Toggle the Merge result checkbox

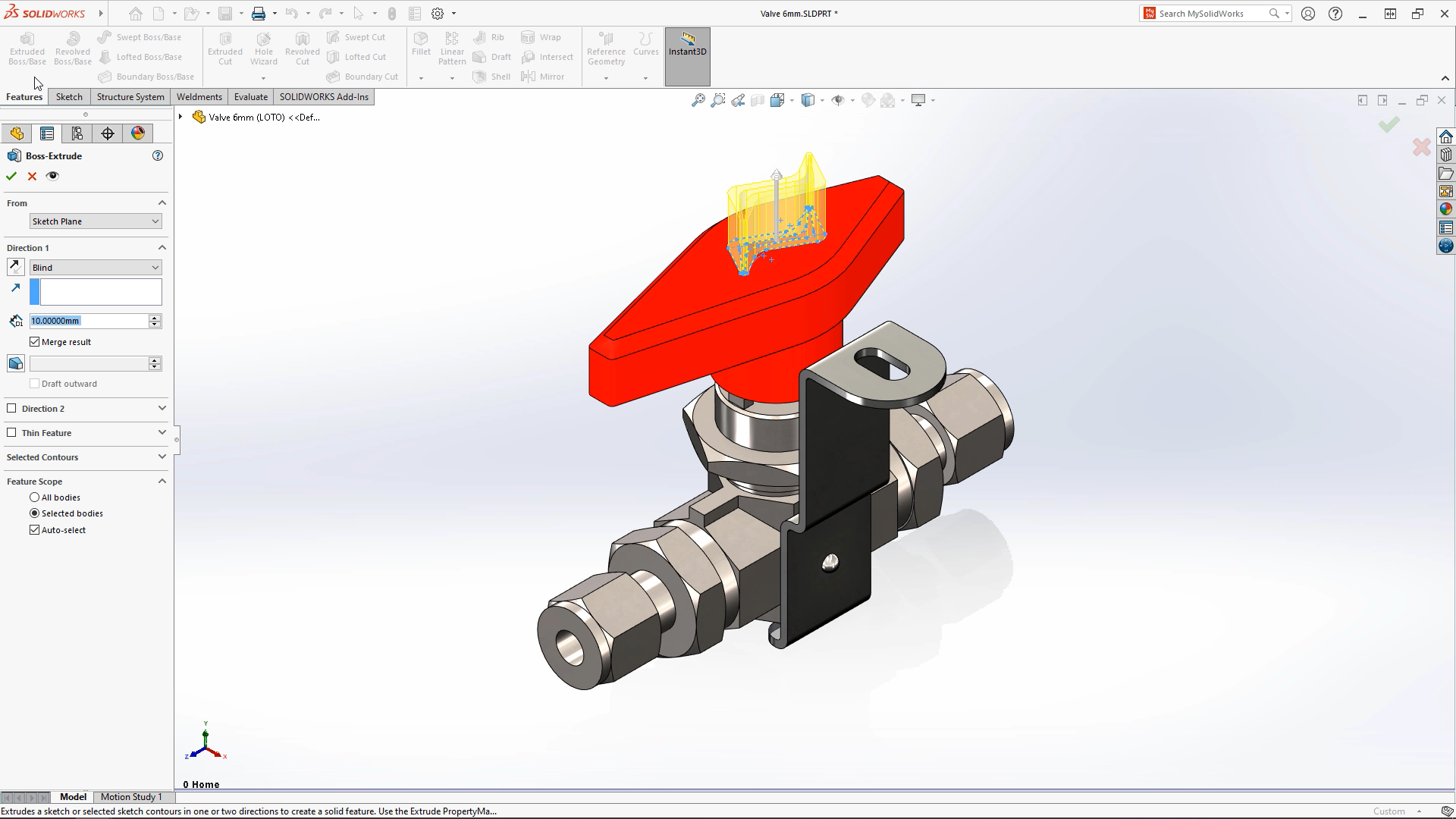pos(35,341)
